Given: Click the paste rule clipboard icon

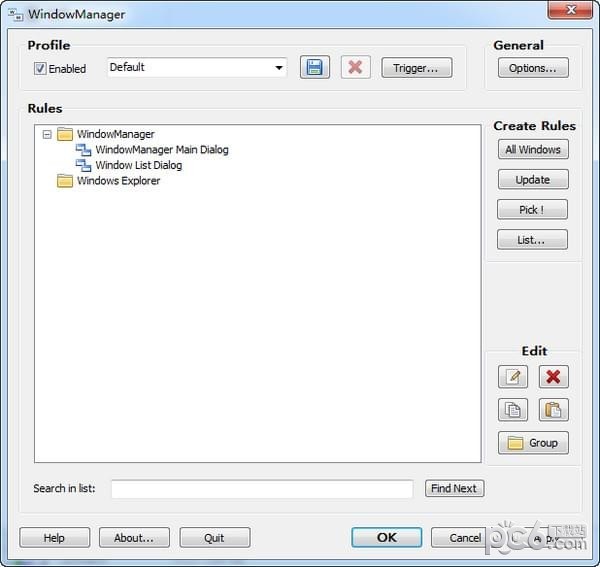Looking at the screenshot, I should click(x=553, y=410).
